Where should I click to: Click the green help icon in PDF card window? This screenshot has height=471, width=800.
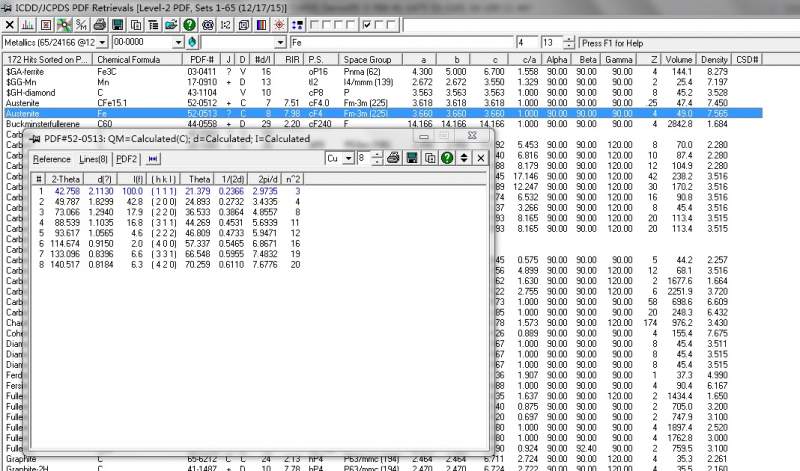pos(446,158)
